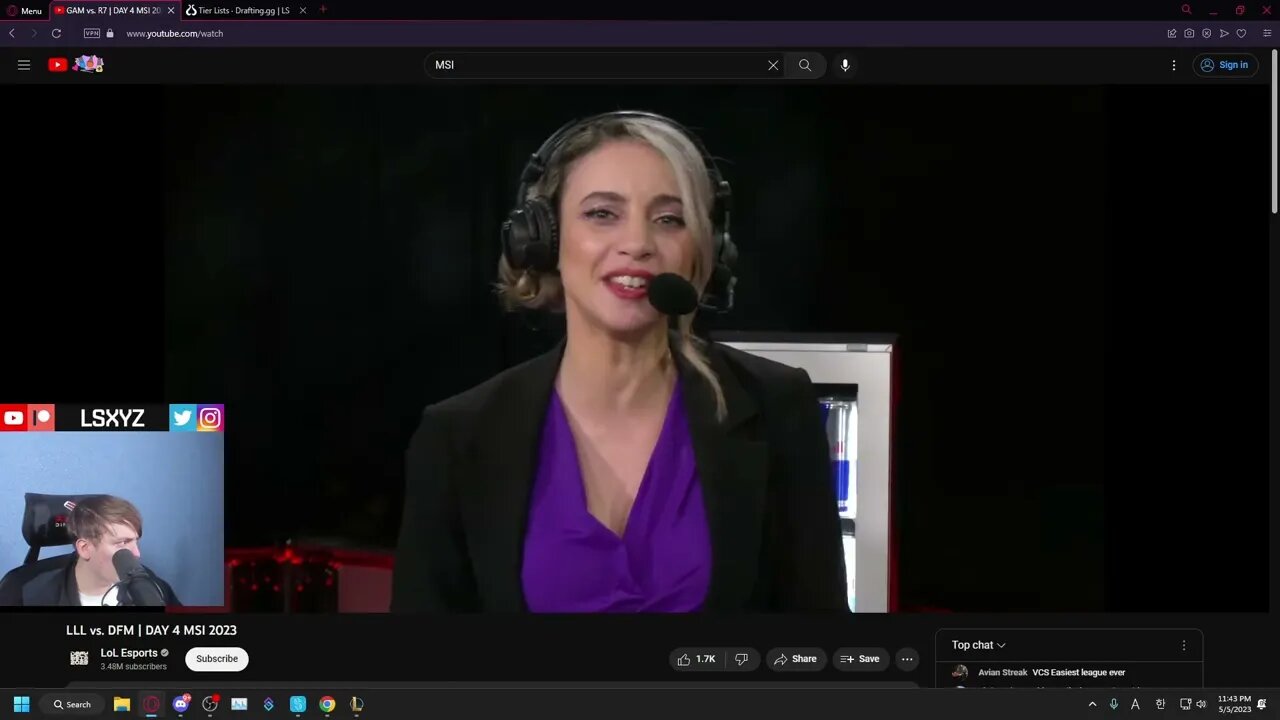Reload the current page

coord(56,33)
